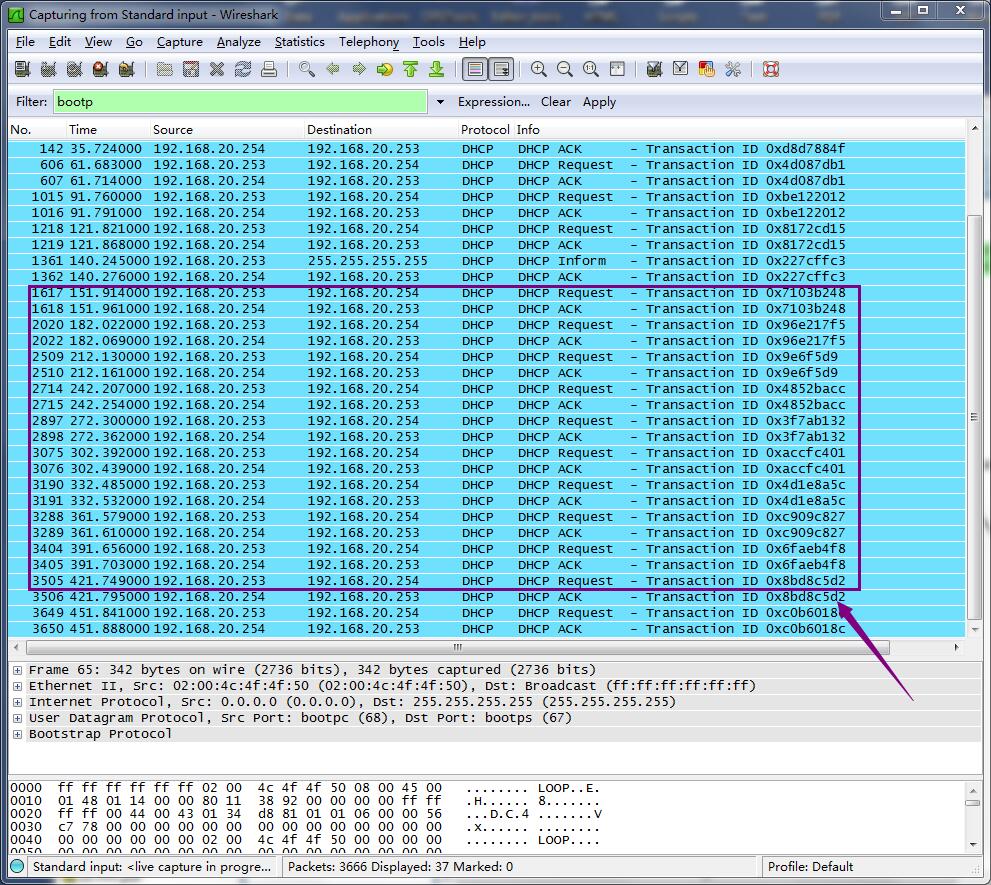This screenshot has width=991, height=885.
Task: Open the Capture Filters dialog icon
Action: pyautogui.click(x=654, y=69)
